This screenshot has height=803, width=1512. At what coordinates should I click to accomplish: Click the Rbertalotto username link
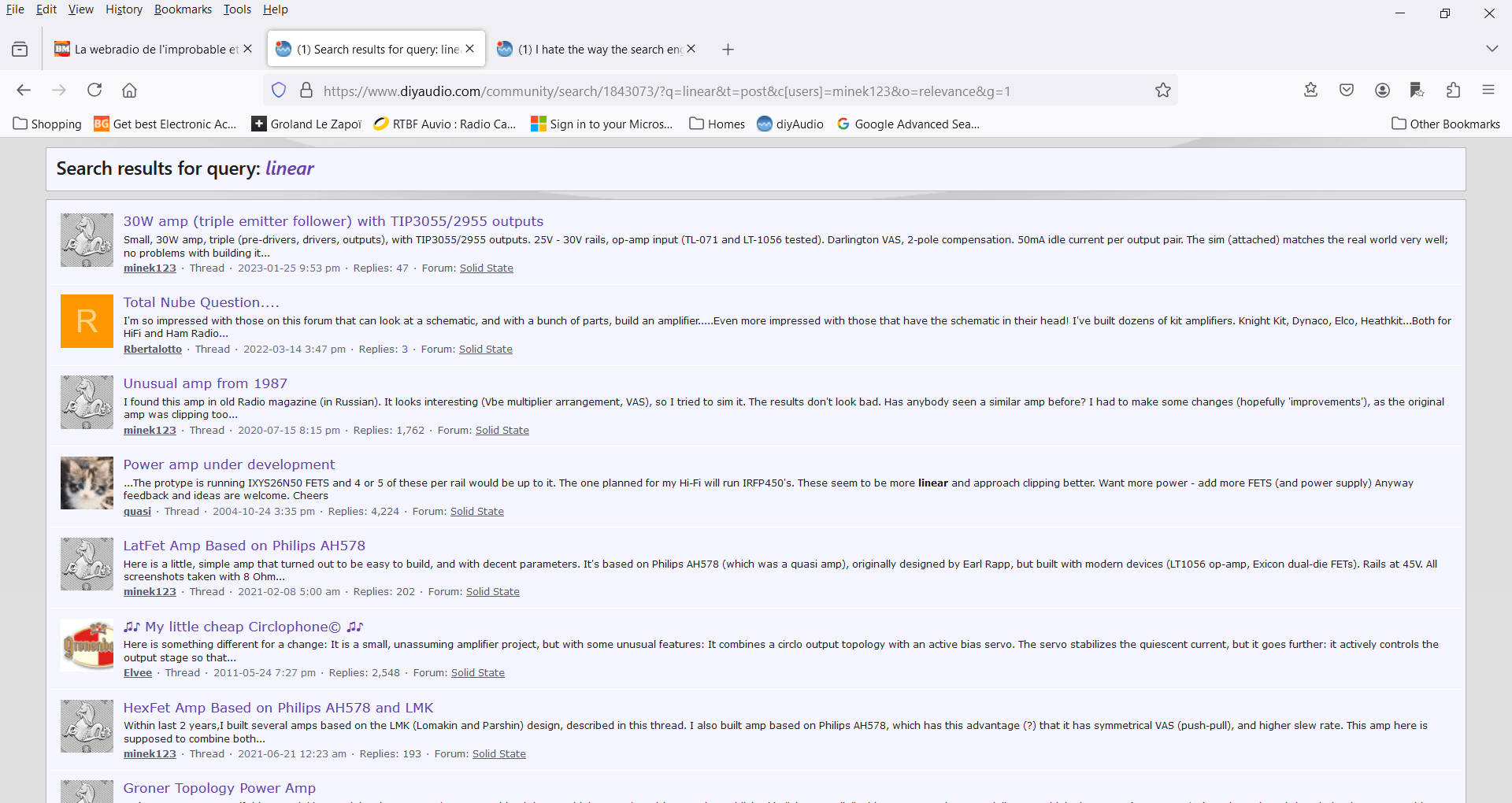[153, 350]
